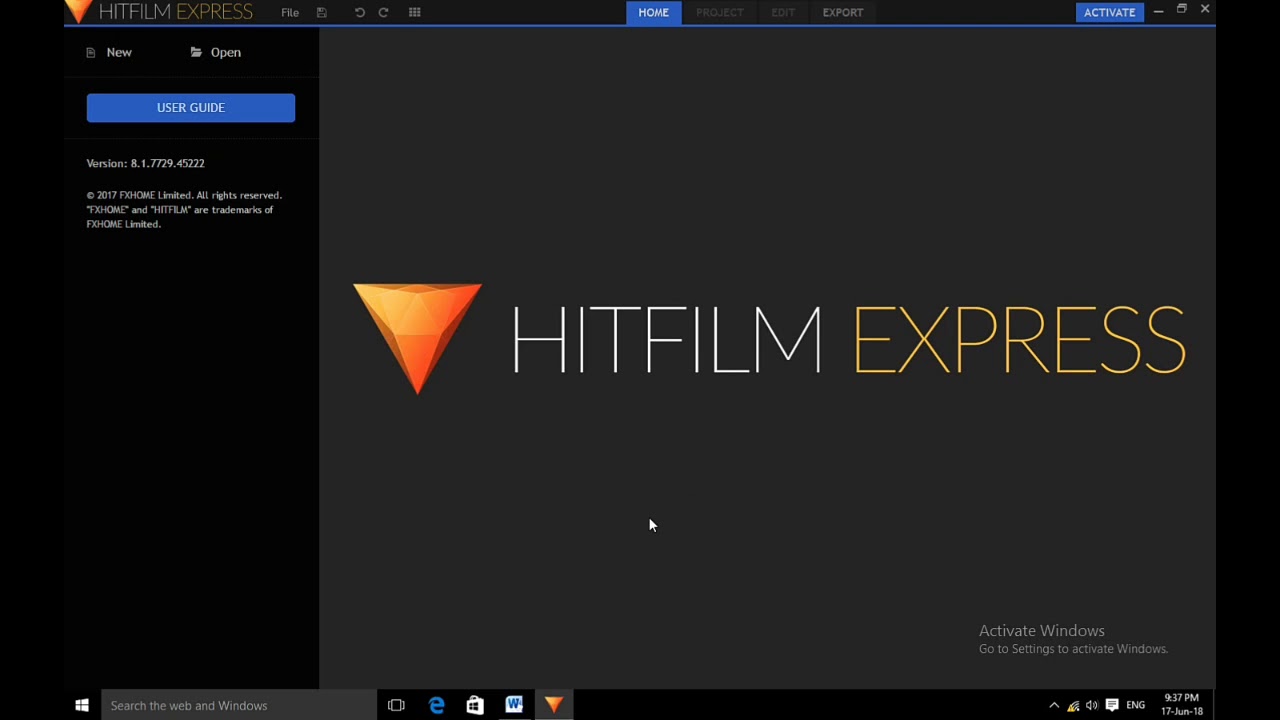Minimize the HitFilm window
Image resolution: width=1280 pixels, height=720 pixels.
coord(1158,10)
